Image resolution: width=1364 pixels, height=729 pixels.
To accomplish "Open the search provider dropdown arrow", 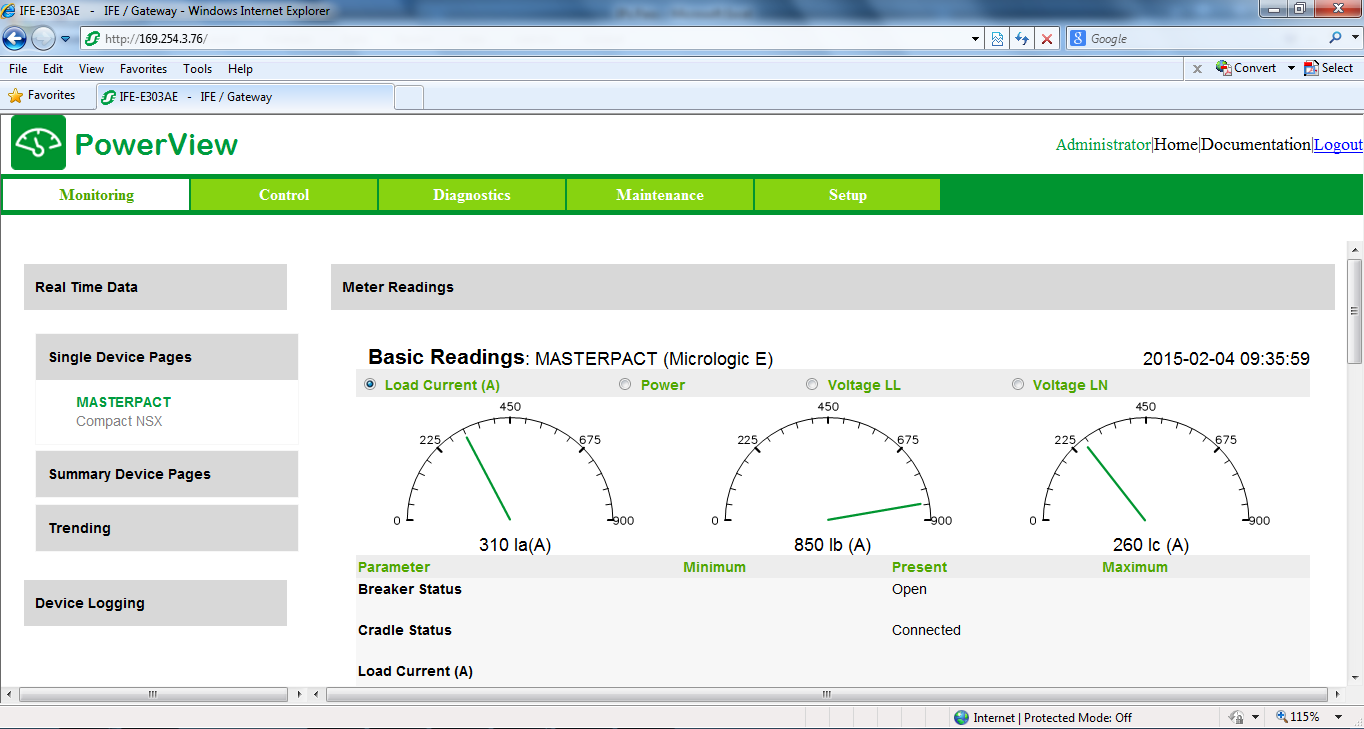I will click(x=1354, y=39).
